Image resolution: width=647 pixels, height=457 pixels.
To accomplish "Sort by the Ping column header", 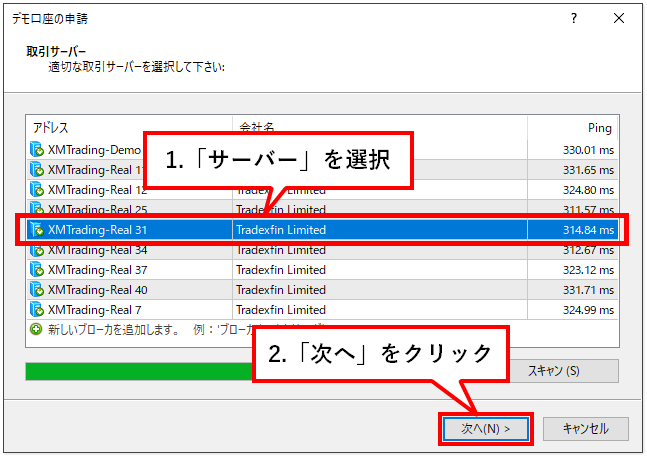I will [x=573, y=128].
